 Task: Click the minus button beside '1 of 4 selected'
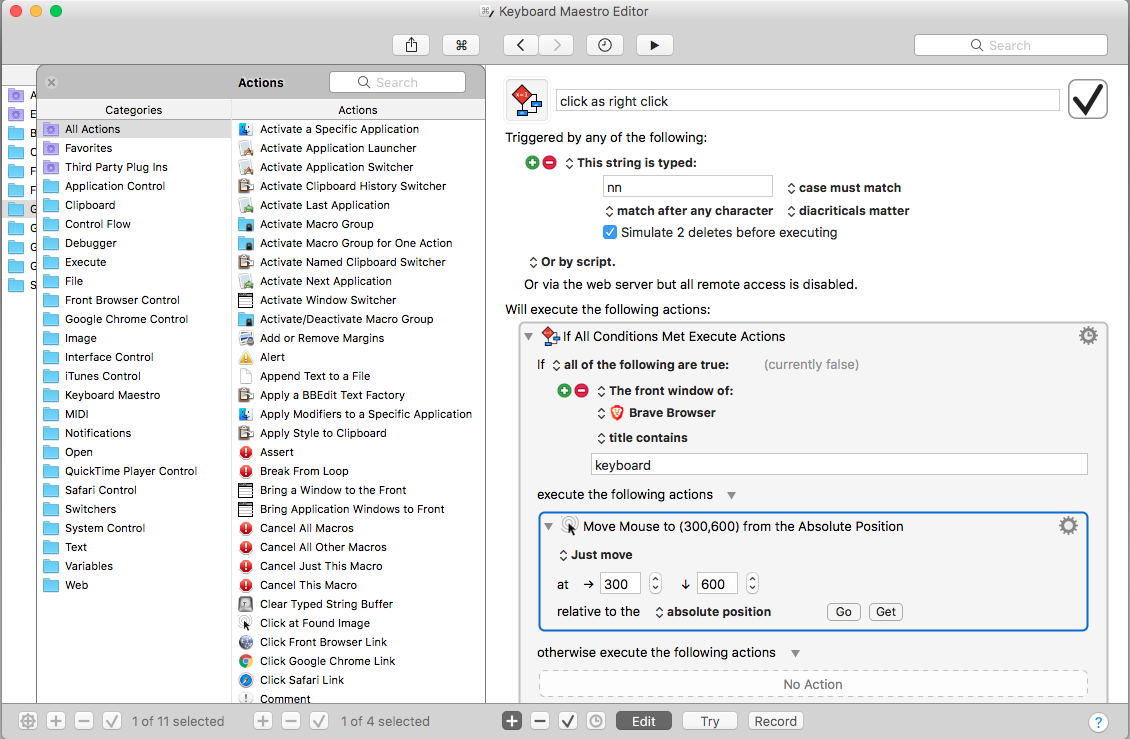(x=290, y=721)
